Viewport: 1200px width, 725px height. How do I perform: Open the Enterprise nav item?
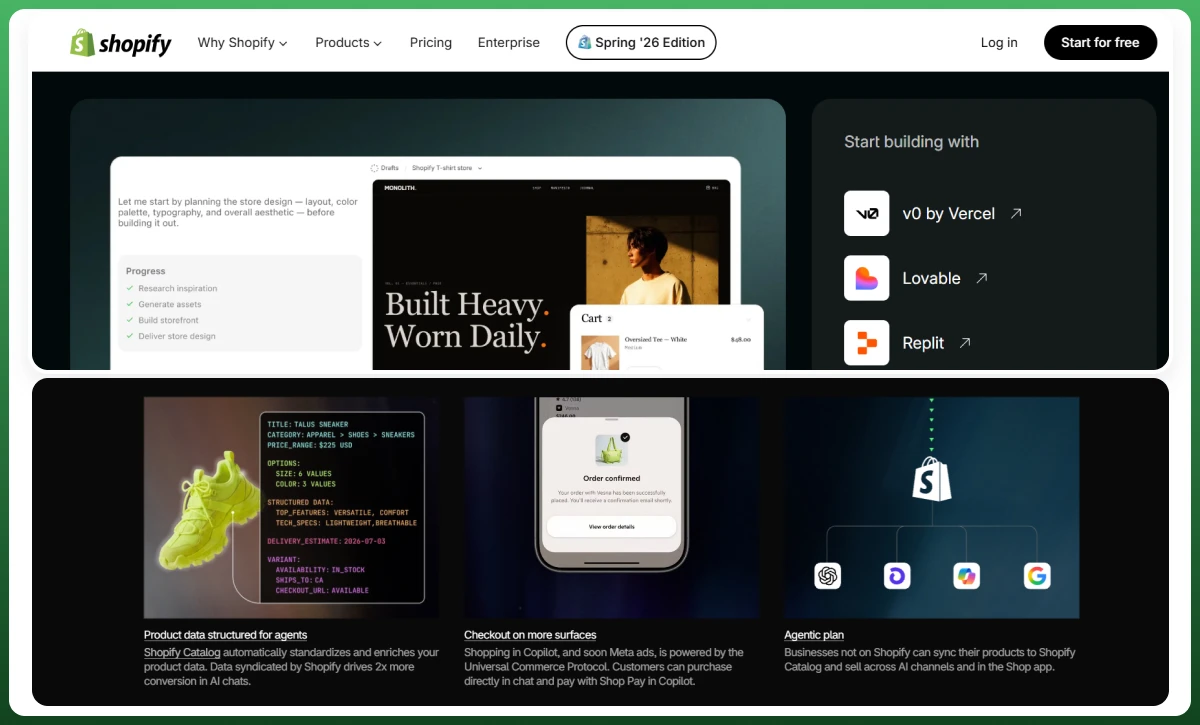[509, 43]
